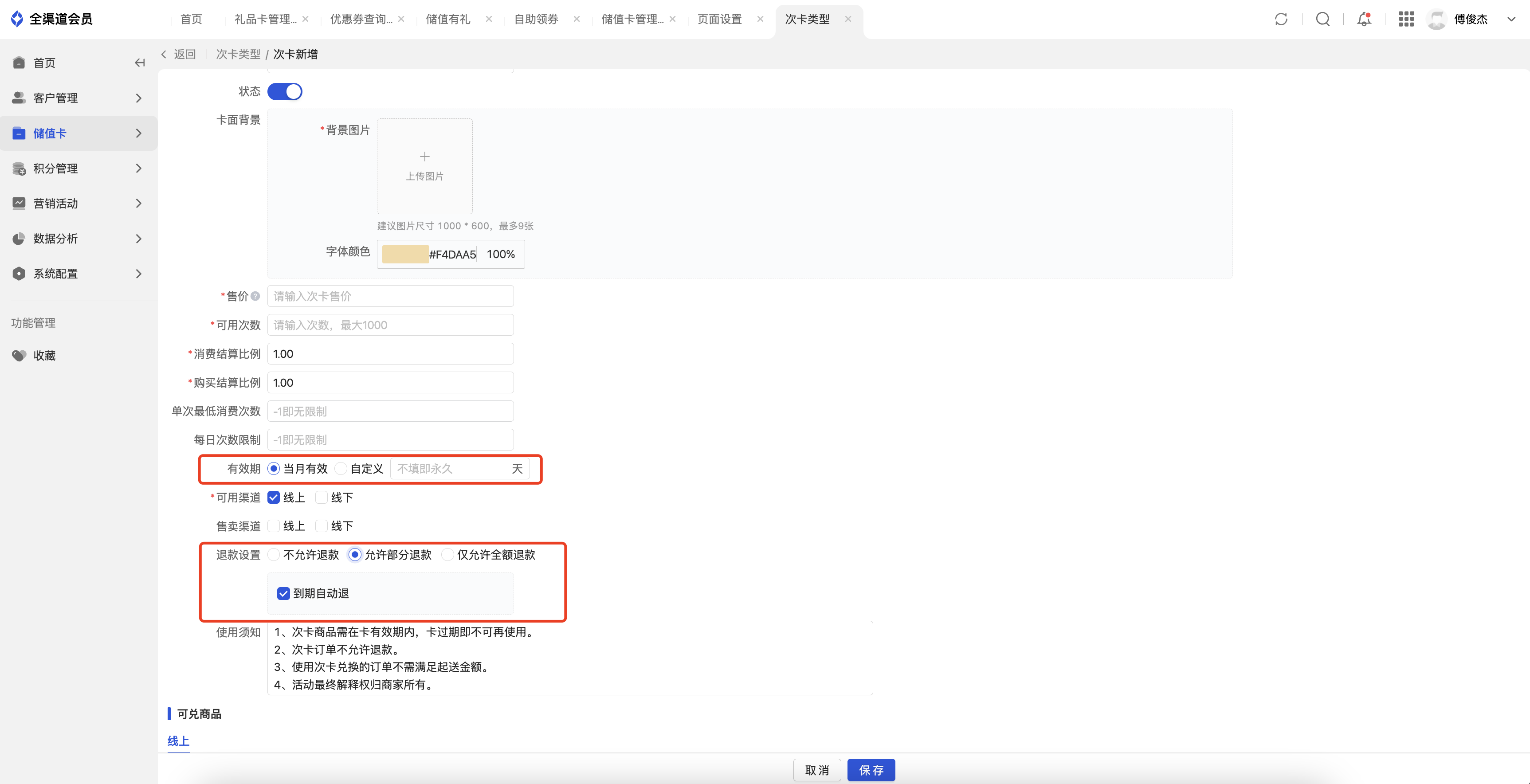Close the 礼品卡管理 tab
1530x784 pixels.
[x=305, y=19]
